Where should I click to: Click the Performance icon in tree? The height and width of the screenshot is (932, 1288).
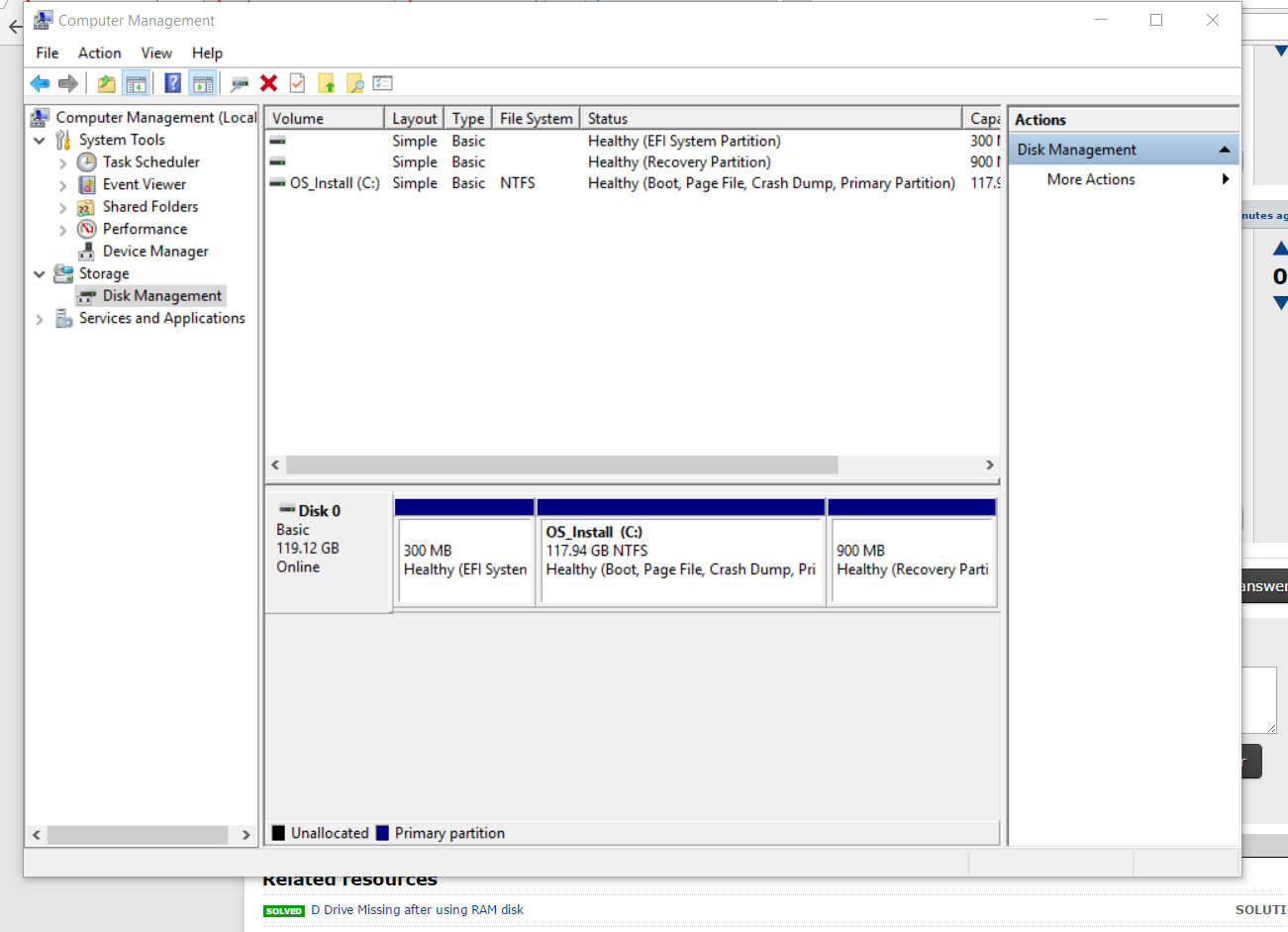(87, 229)
